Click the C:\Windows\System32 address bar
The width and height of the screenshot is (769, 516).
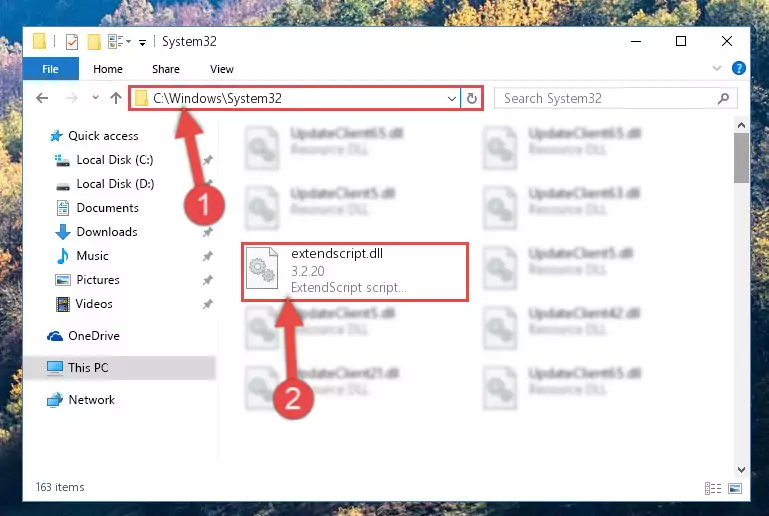[x=295, y=98]
